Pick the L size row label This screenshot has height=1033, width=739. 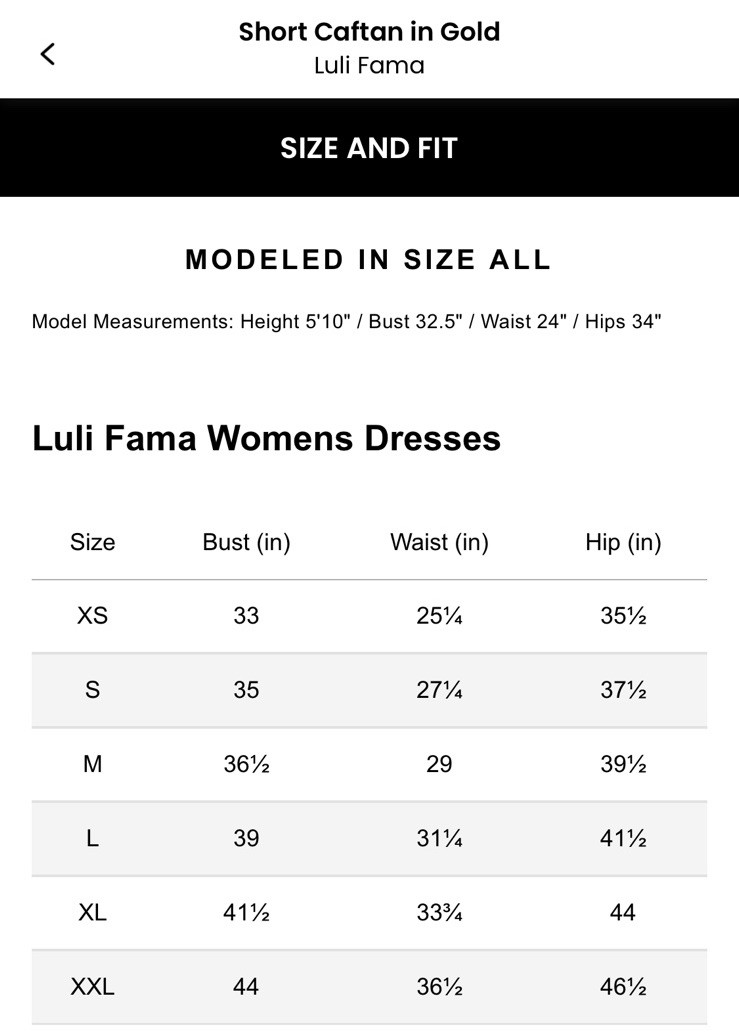tap(92, 839)
